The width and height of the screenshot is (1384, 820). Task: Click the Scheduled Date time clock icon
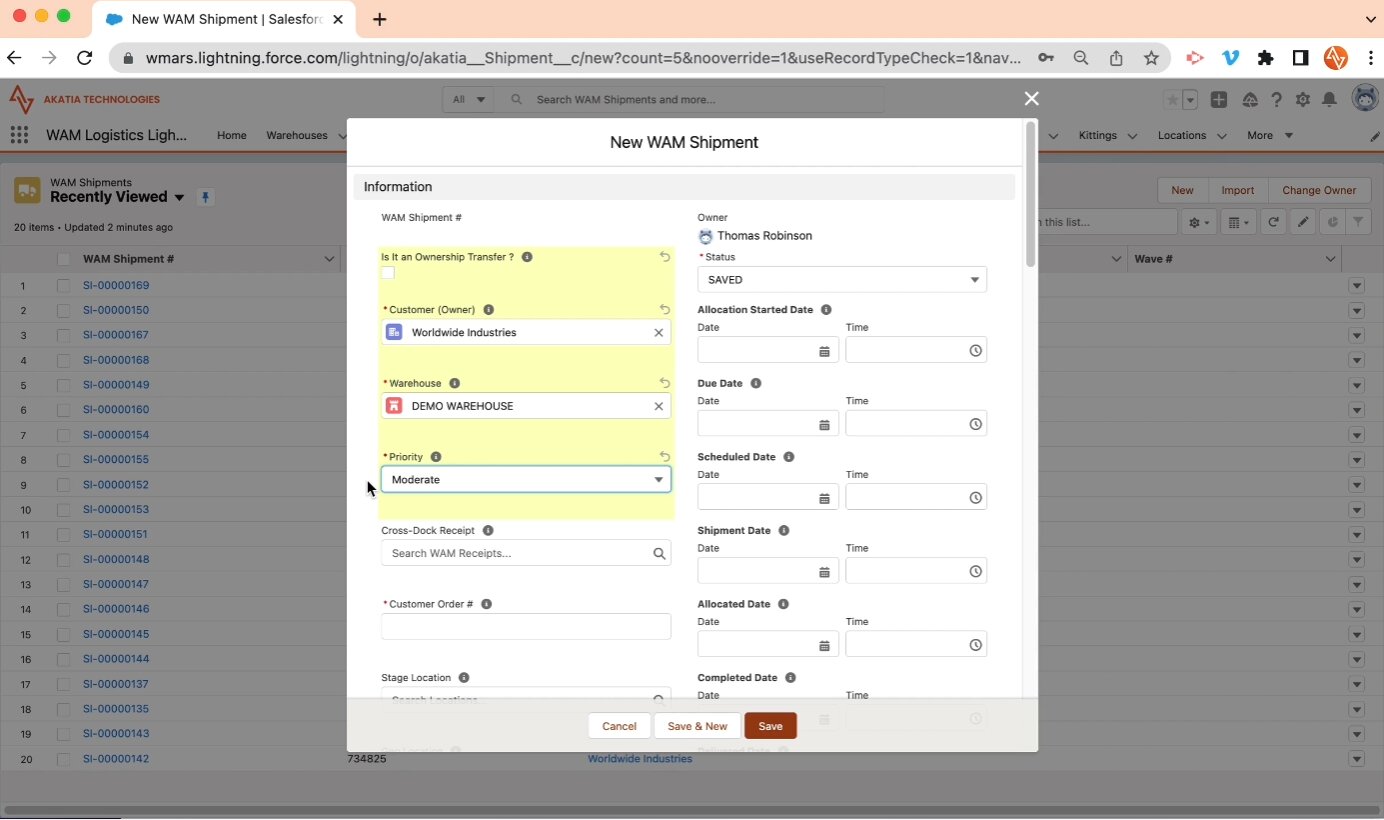click(x=975, y=498)
